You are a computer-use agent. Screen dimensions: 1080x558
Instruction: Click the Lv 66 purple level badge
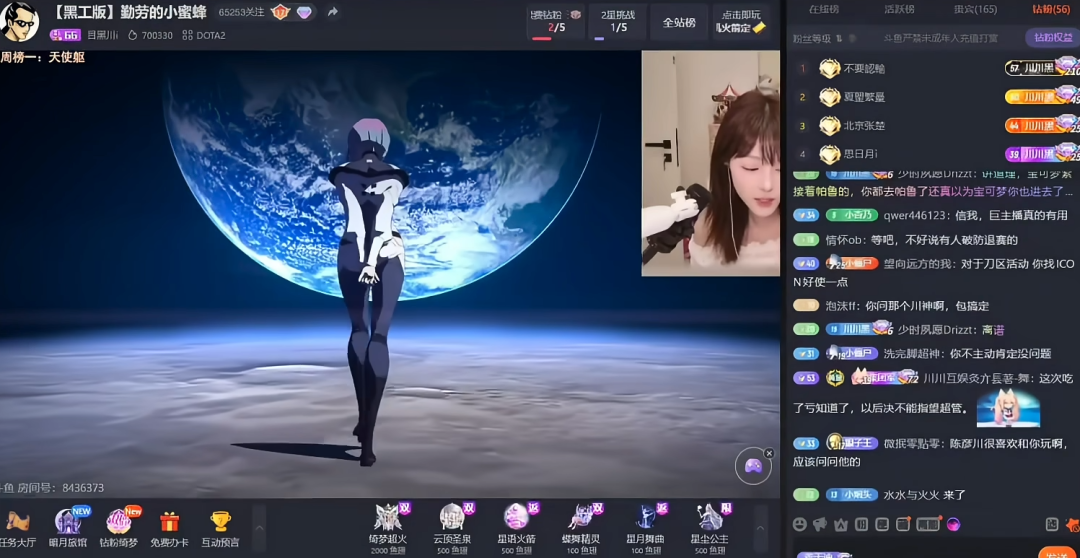(65, 35)
